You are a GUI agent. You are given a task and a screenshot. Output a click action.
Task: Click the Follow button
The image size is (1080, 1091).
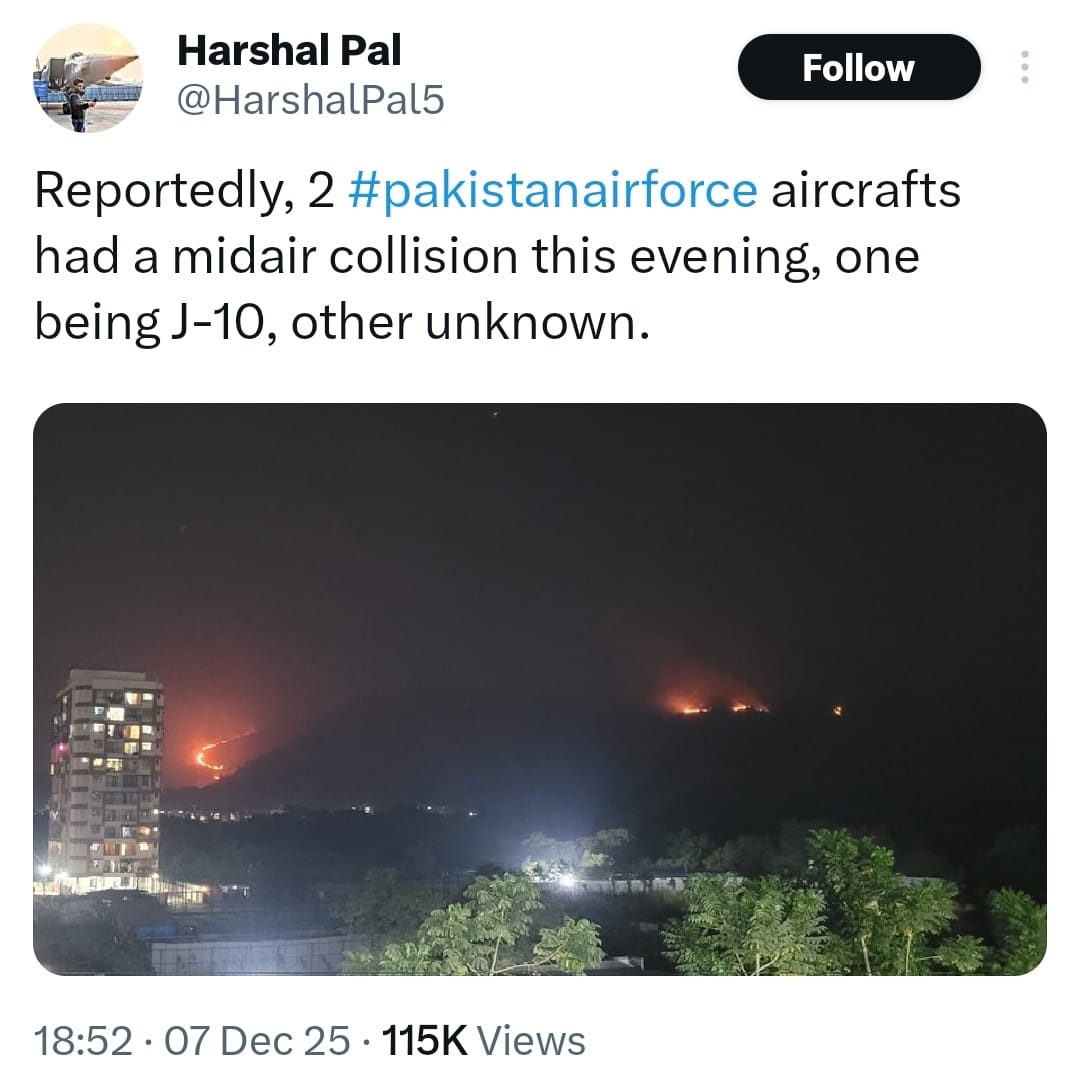point(858,68)
